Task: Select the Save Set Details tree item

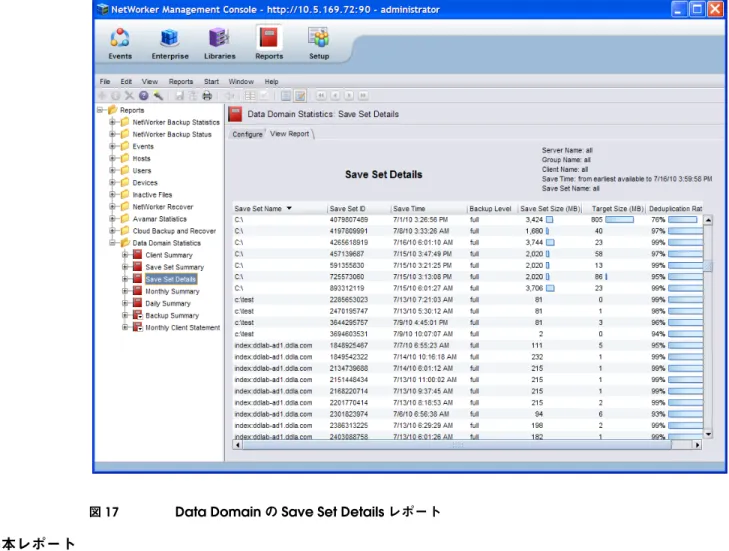Action: (x=171, y=279)
